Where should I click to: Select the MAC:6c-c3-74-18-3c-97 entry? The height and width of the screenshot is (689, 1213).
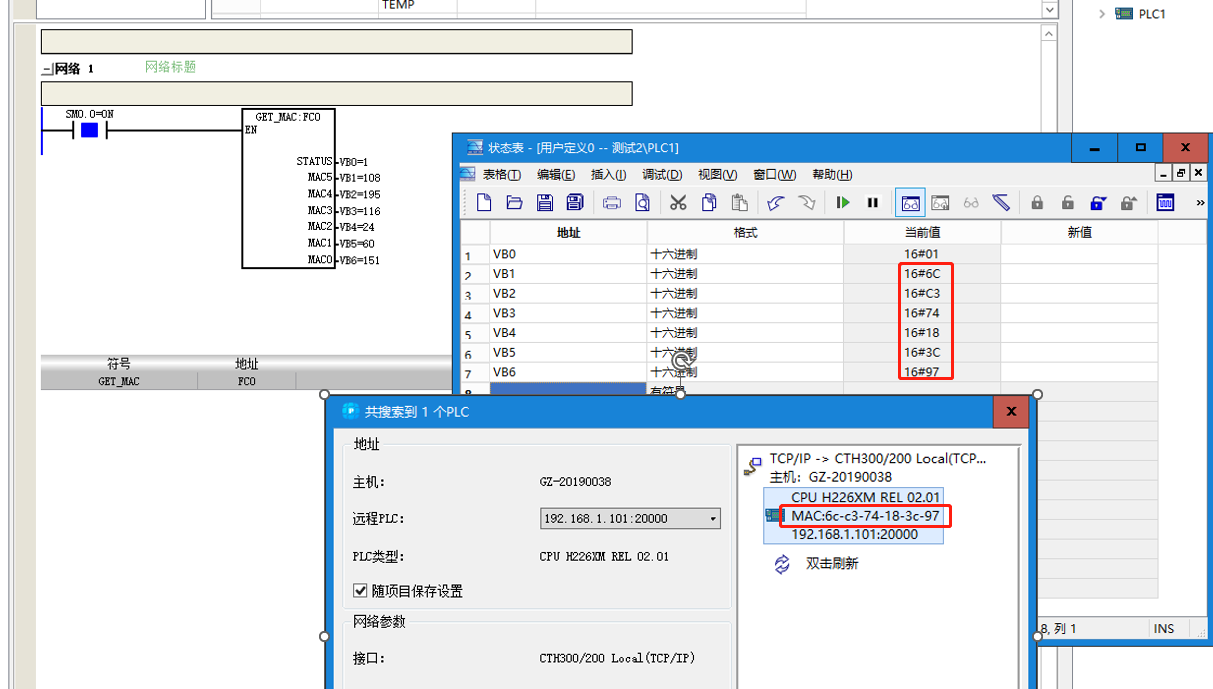tap(865, 516)
